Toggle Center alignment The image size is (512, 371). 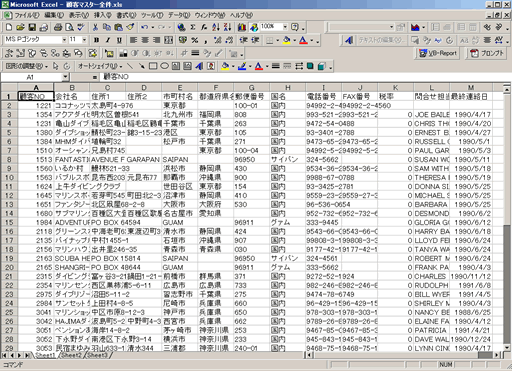[145, 40]
